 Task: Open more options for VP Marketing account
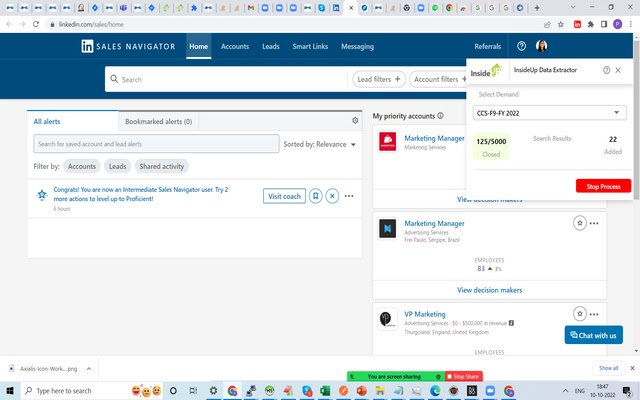tap(594, 314)
